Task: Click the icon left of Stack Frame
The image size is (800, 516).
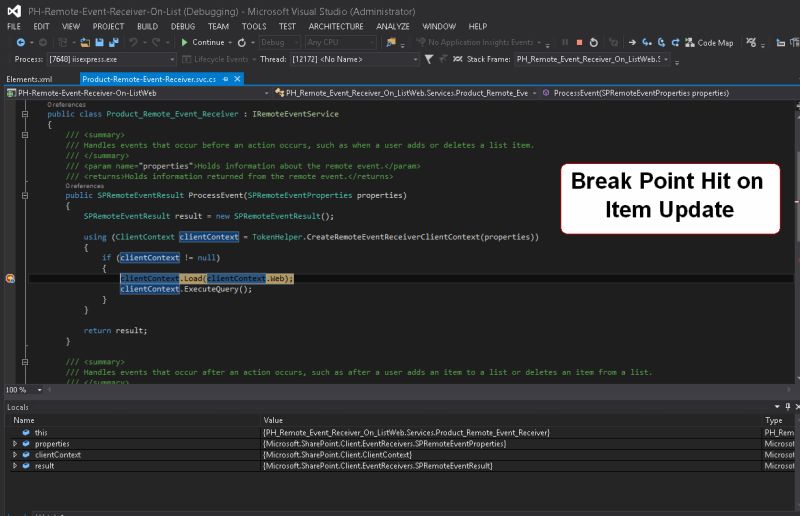Action: tap(457, 59)
